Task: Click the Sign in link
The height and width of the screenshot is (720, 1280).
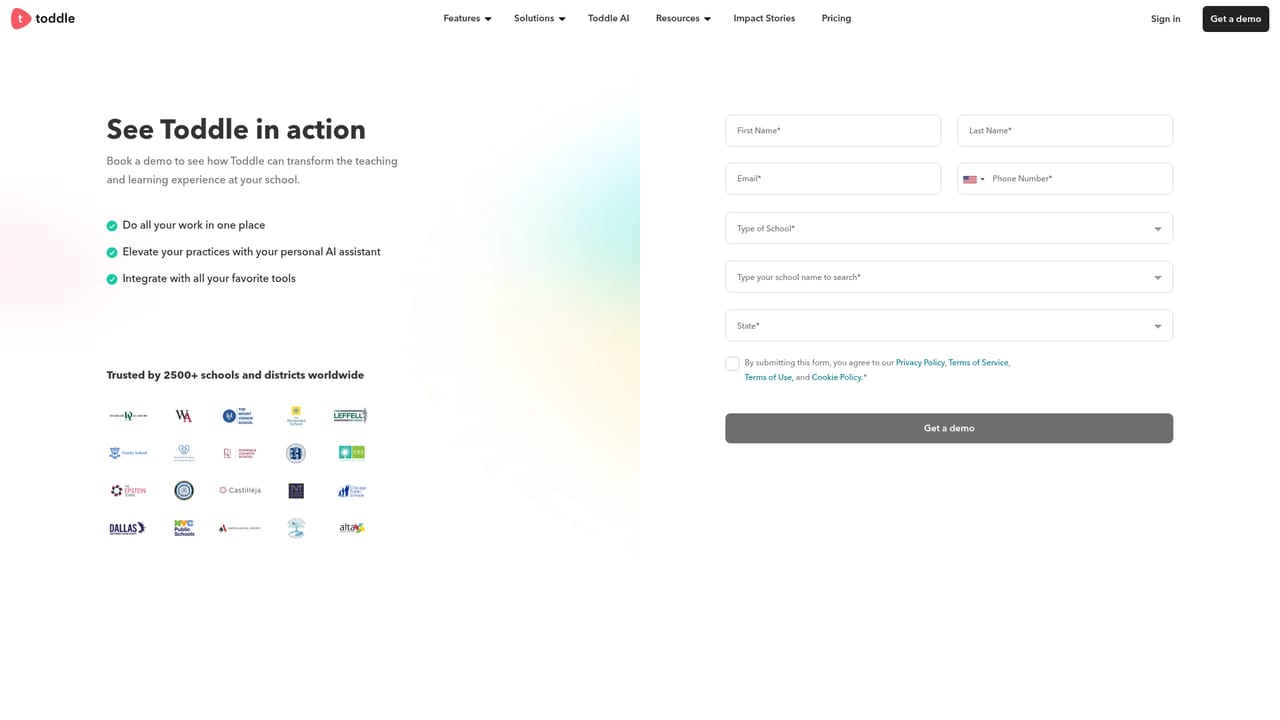Action: (1165, 19)
